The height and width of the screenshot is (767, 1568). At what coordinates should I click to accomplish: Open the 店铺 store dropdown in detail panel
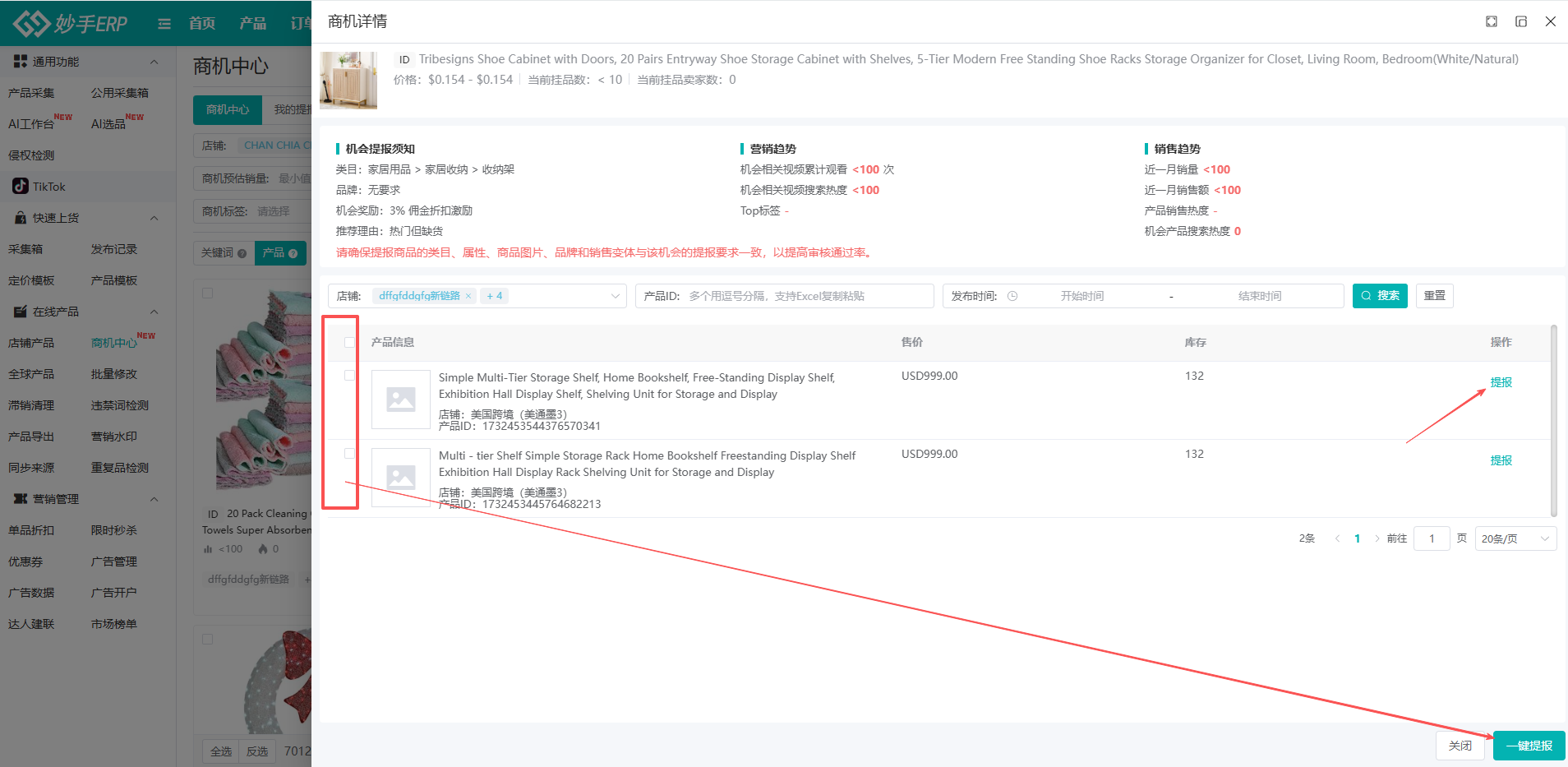click(x=477, y=296)
